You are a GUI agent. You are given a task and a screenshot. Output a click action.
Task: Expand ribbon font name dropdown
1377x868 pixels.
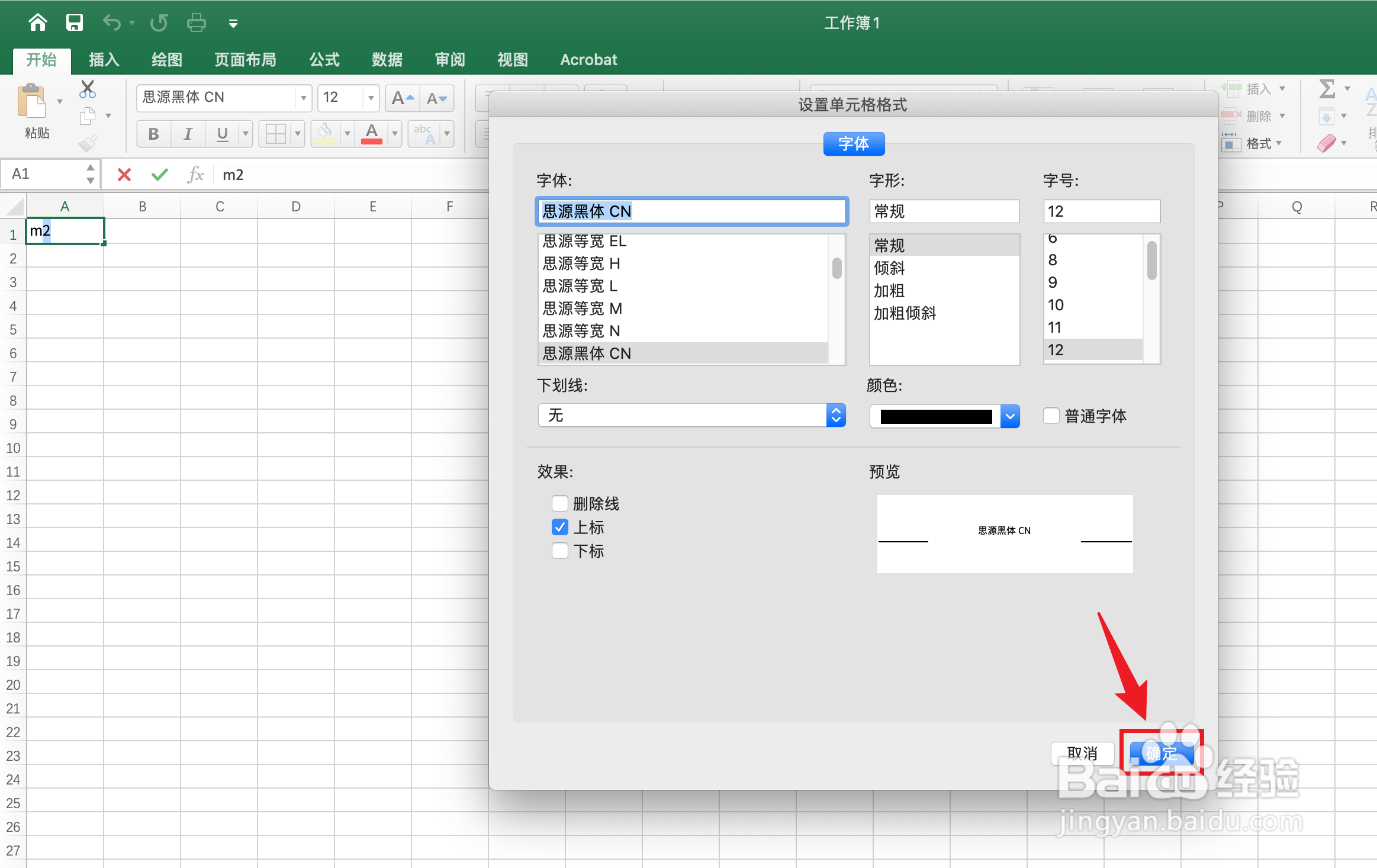tap(303, 98)
